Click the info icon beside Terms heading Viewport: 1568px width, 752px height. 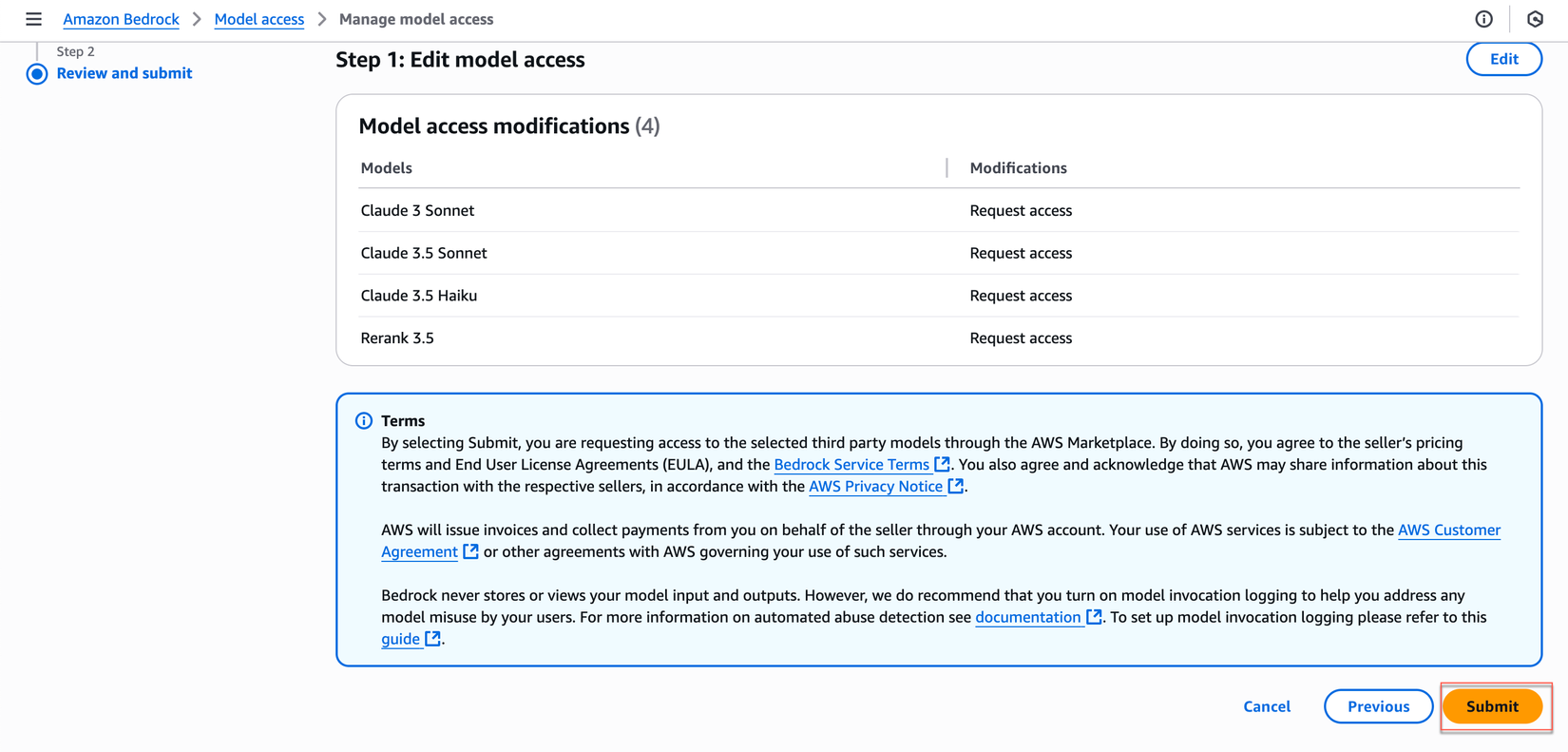click(364, 420)
